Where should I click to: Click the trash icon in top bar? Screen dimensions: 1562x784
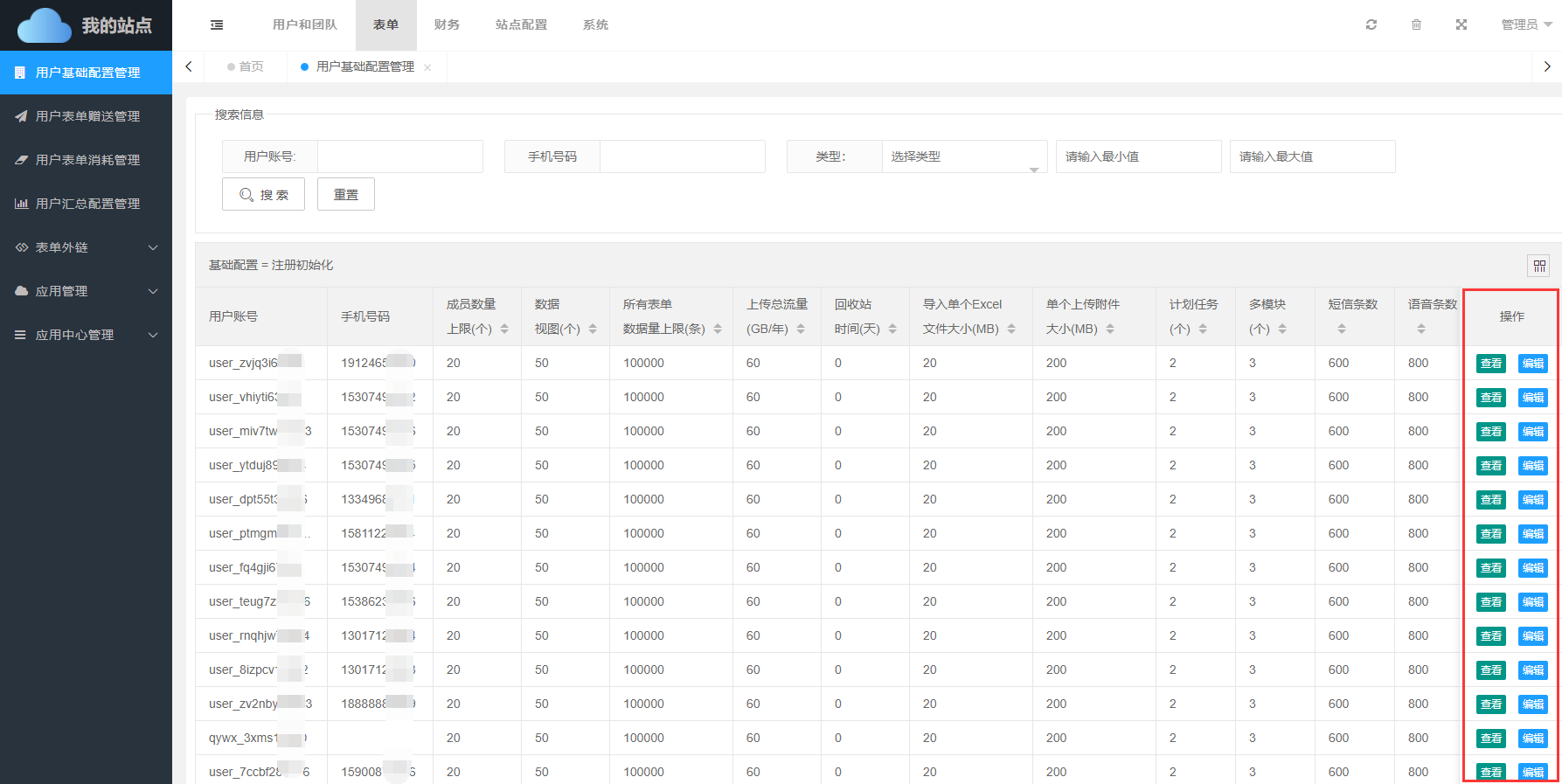pos(1416,25)
